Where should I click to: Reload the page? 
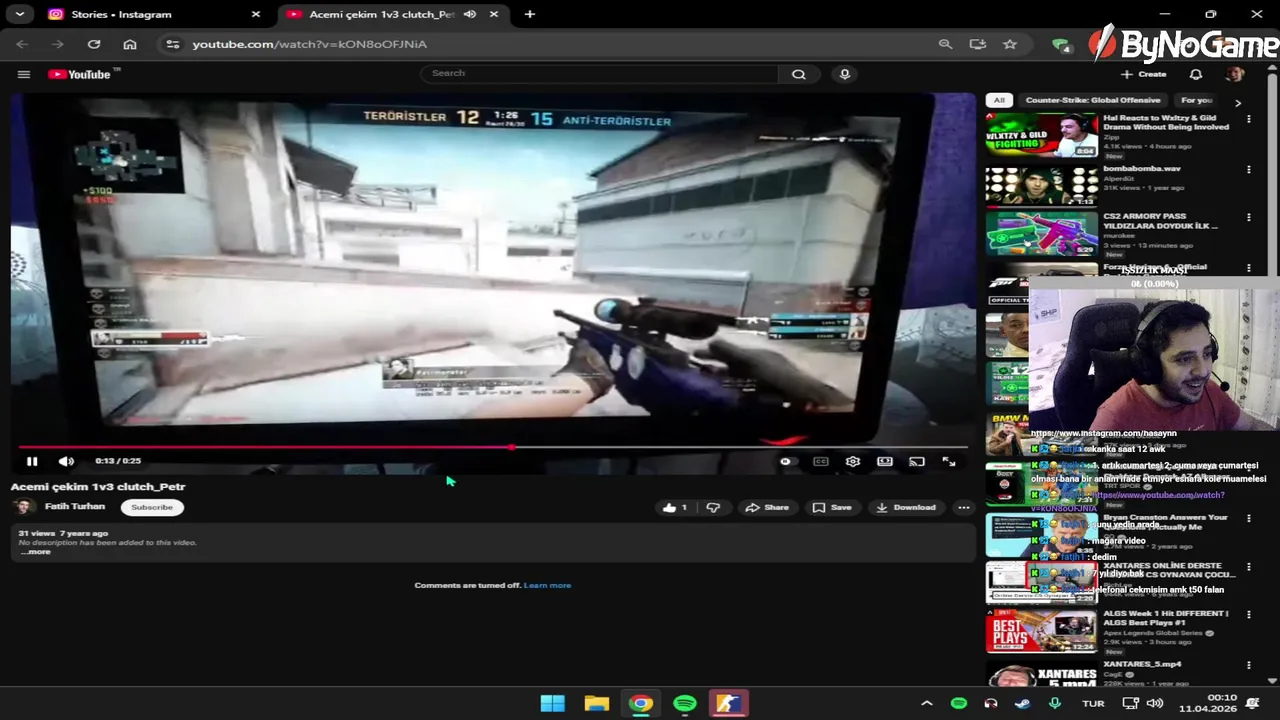pyautogui.click(x=94, y=44)
